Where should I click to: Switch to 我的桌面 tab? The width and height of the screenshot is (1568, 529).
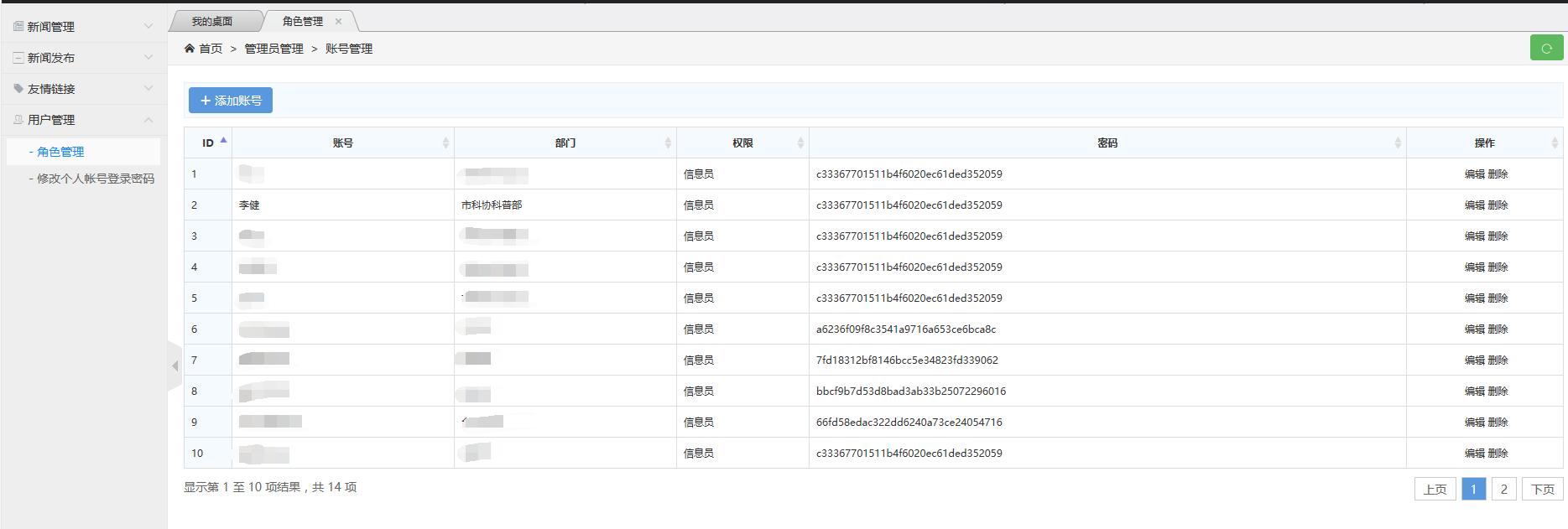coord(212,22)
